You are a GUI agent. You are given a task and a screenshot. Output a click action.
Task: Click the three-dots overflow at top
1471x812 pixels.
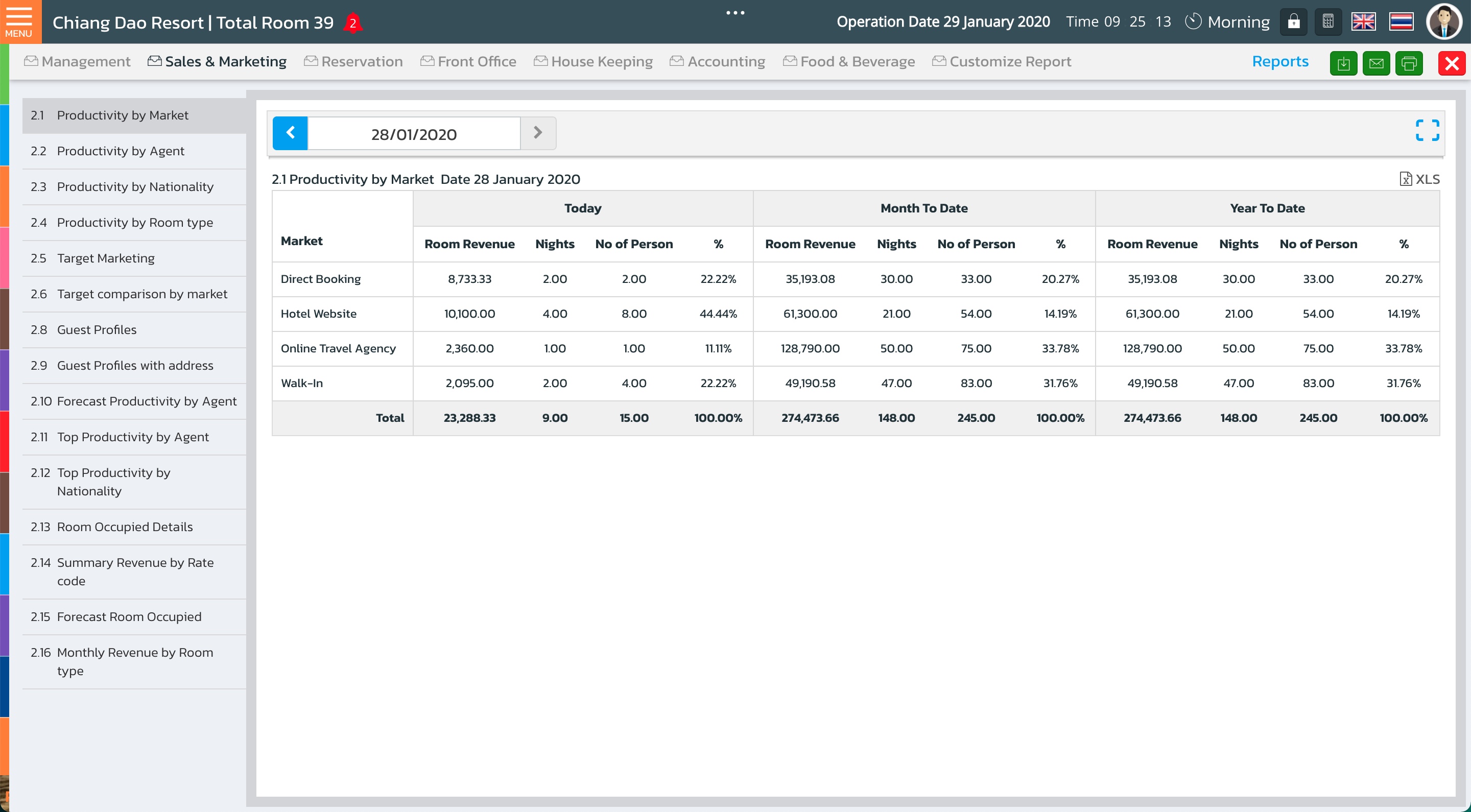(735, 13)
